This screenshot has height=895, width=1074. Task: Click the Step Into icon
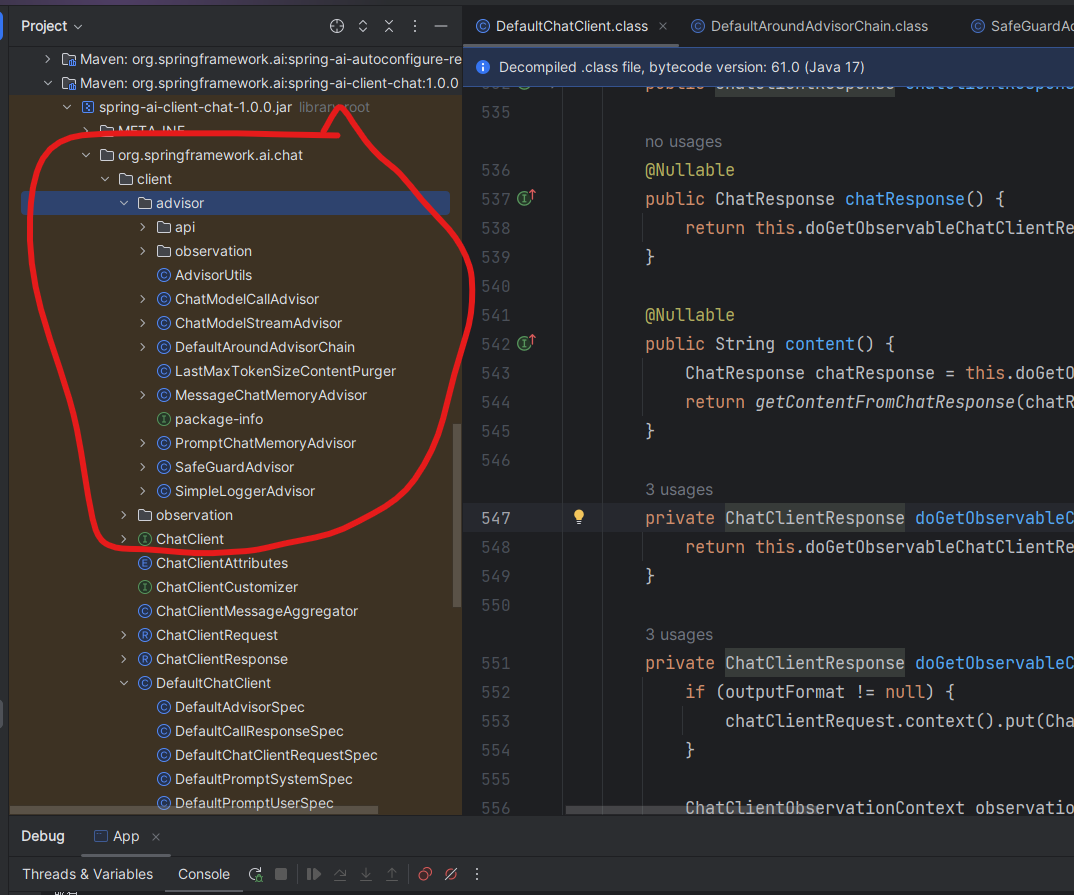click(366, 874)
